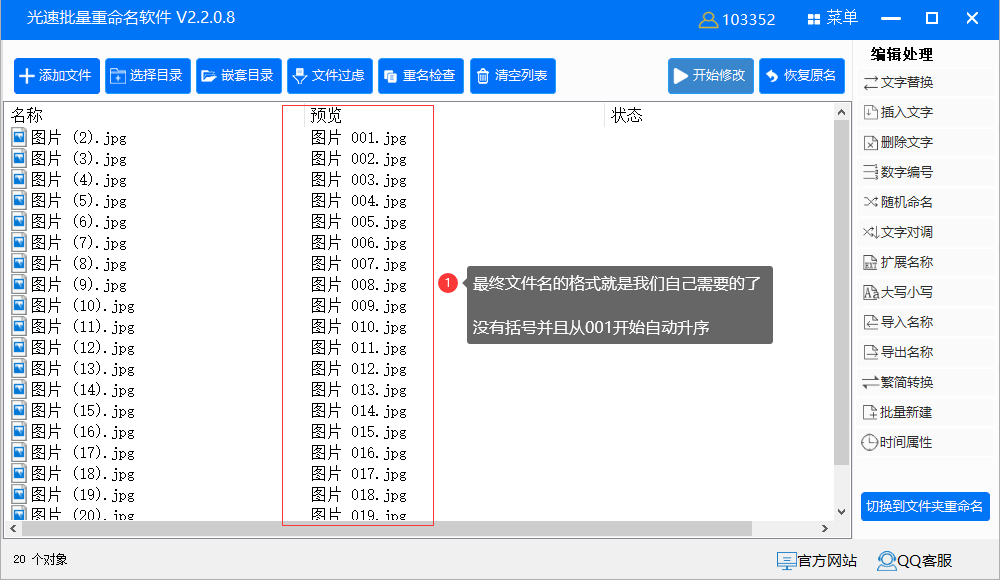Select file 图片 (5).jpg
This screenshot has height=580, width=1000.
point(69,201)
